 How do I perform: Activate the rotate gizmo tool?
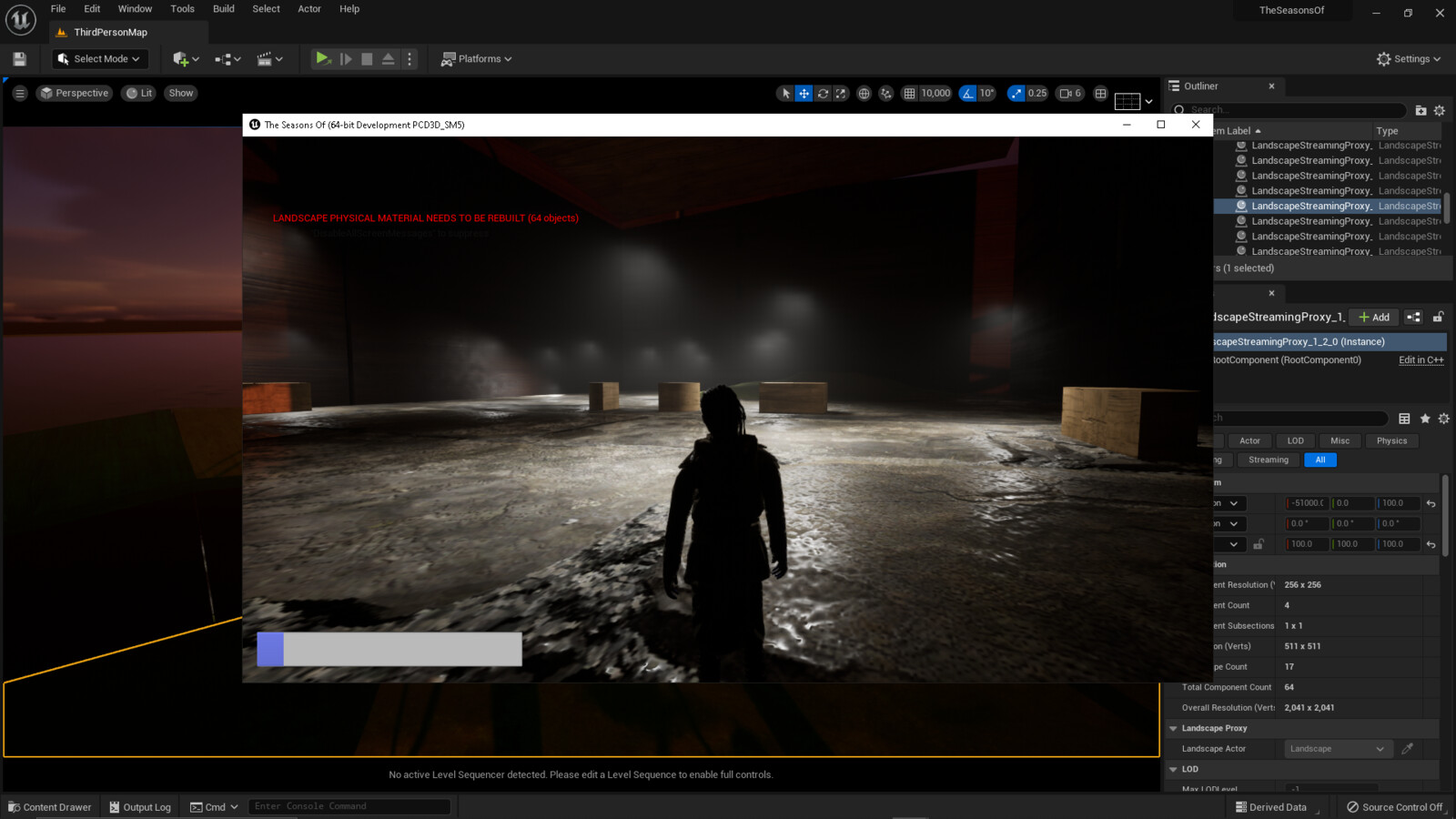tap(823, 93)
